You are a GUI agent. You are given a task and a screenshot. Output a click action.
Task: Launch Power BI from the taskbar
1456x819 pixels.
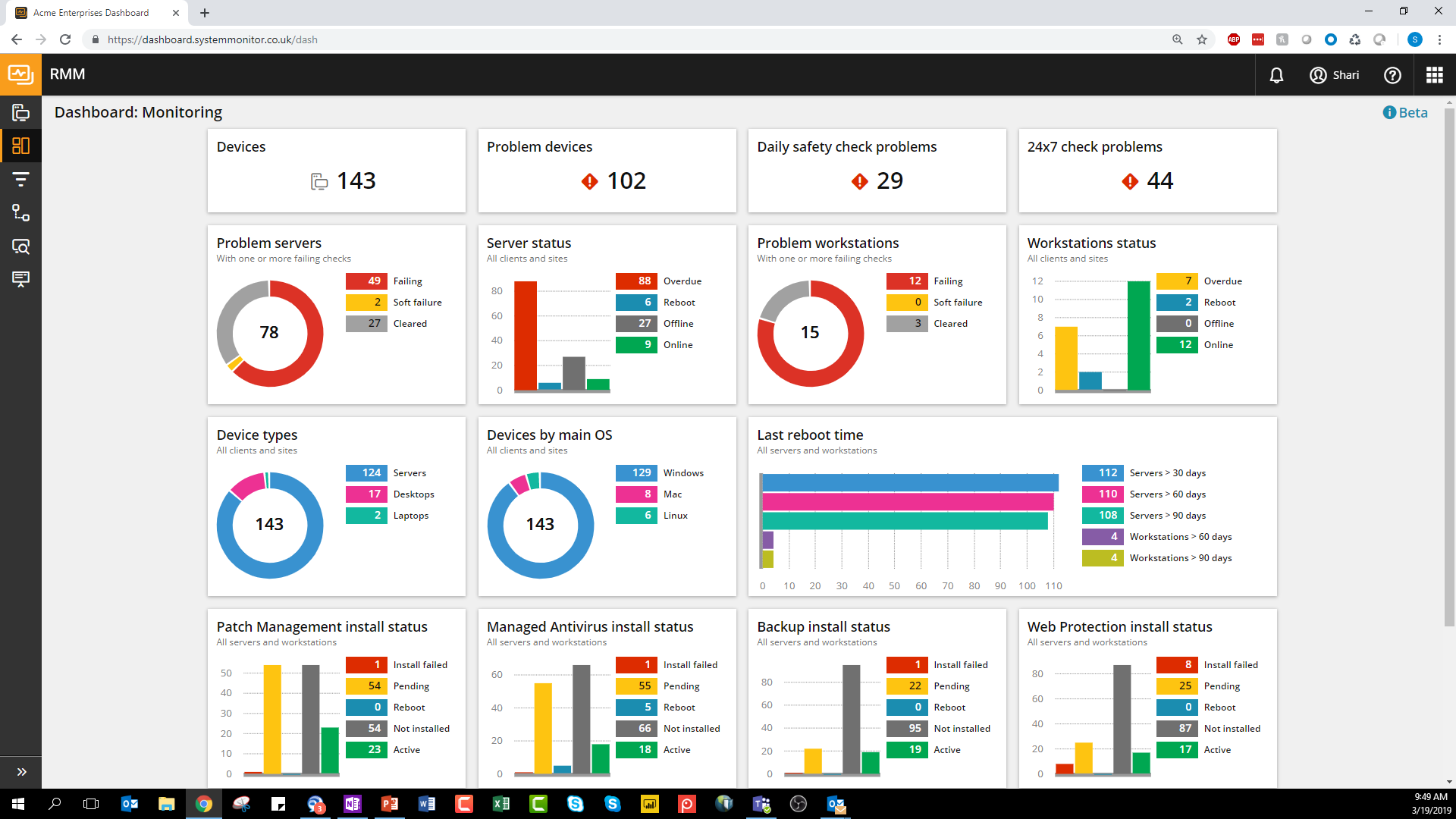(x=650, y=804)
